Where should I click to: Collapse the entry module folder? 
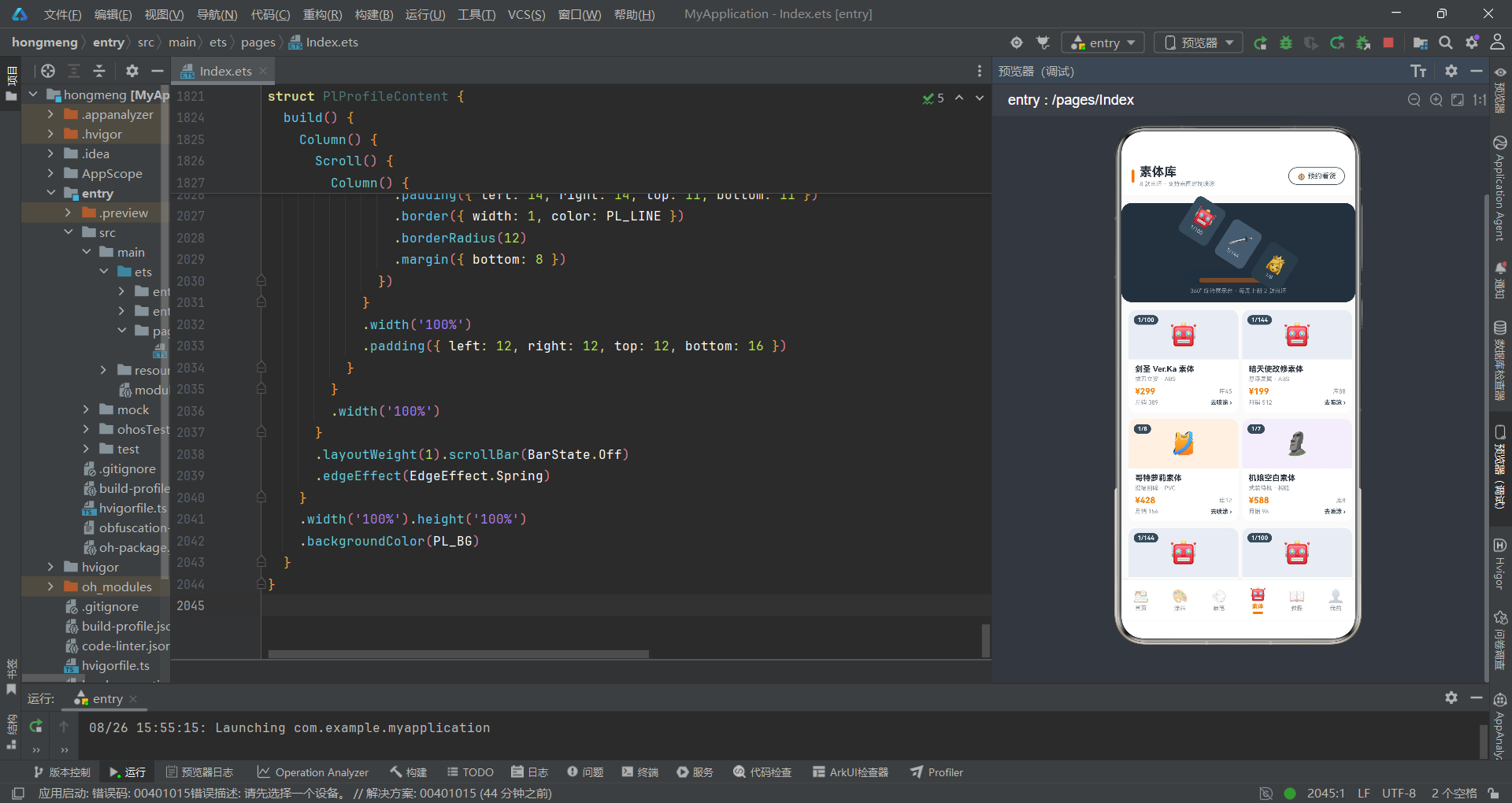point(50,193)
